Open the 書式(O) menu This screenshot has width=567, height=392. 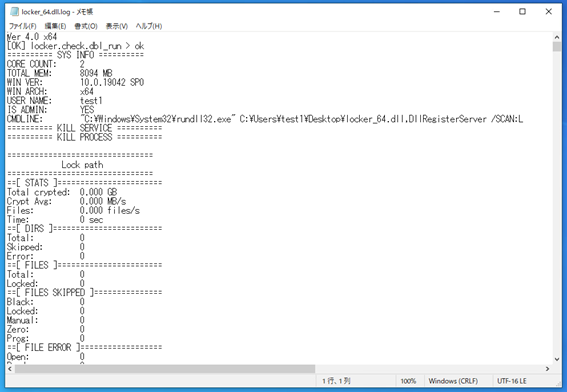tap(86, 26)
